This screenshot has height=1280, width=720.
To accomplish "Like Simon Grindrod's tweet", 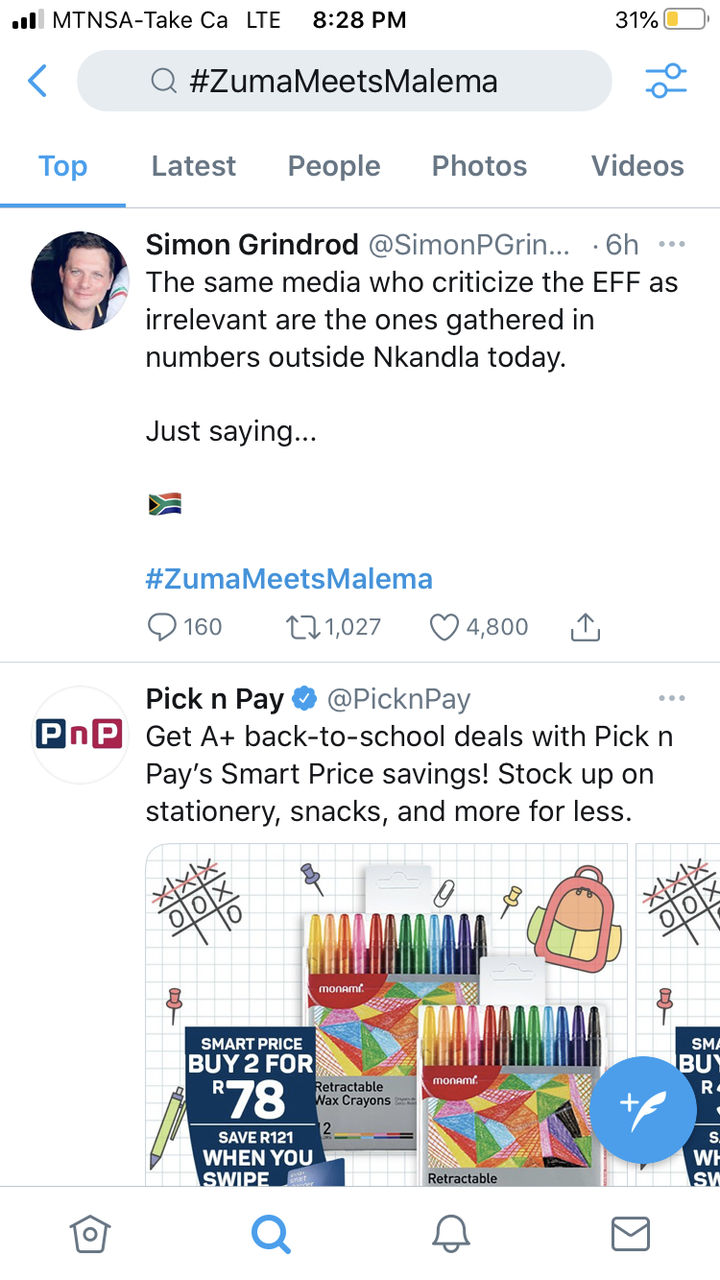I will point(443,627).
